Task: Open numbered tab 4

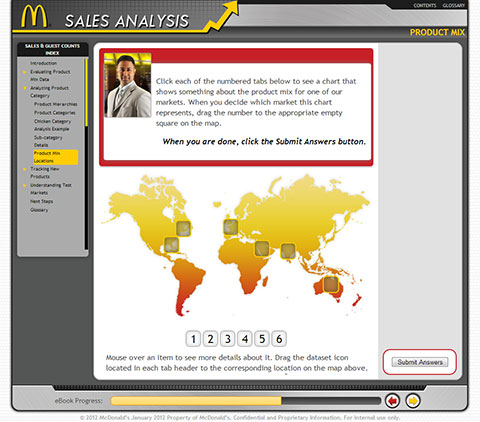Action: (x=245, y=339)
